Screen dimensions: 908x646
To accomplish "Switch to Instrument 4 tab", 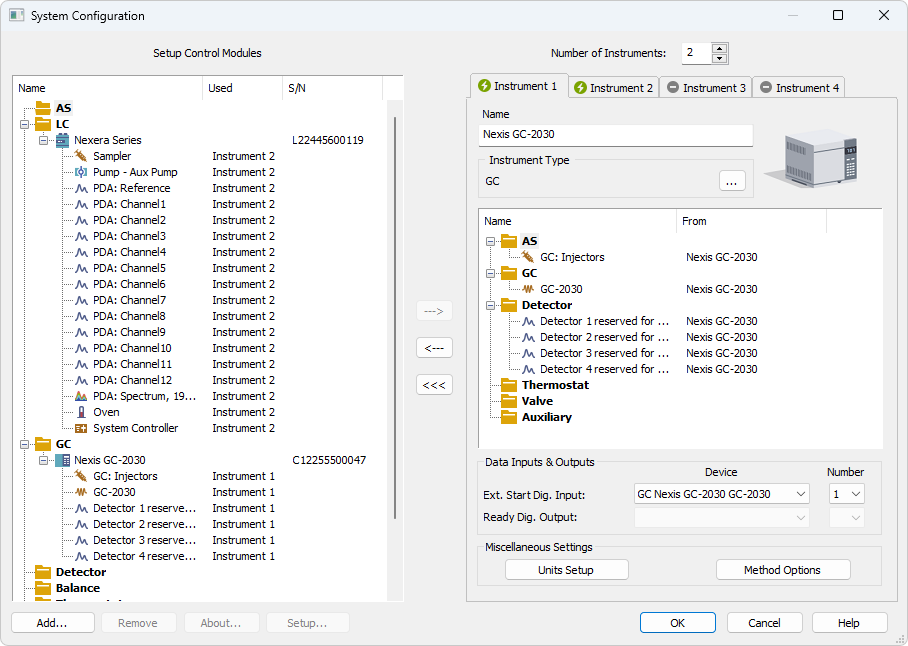I will pos(799,88).
